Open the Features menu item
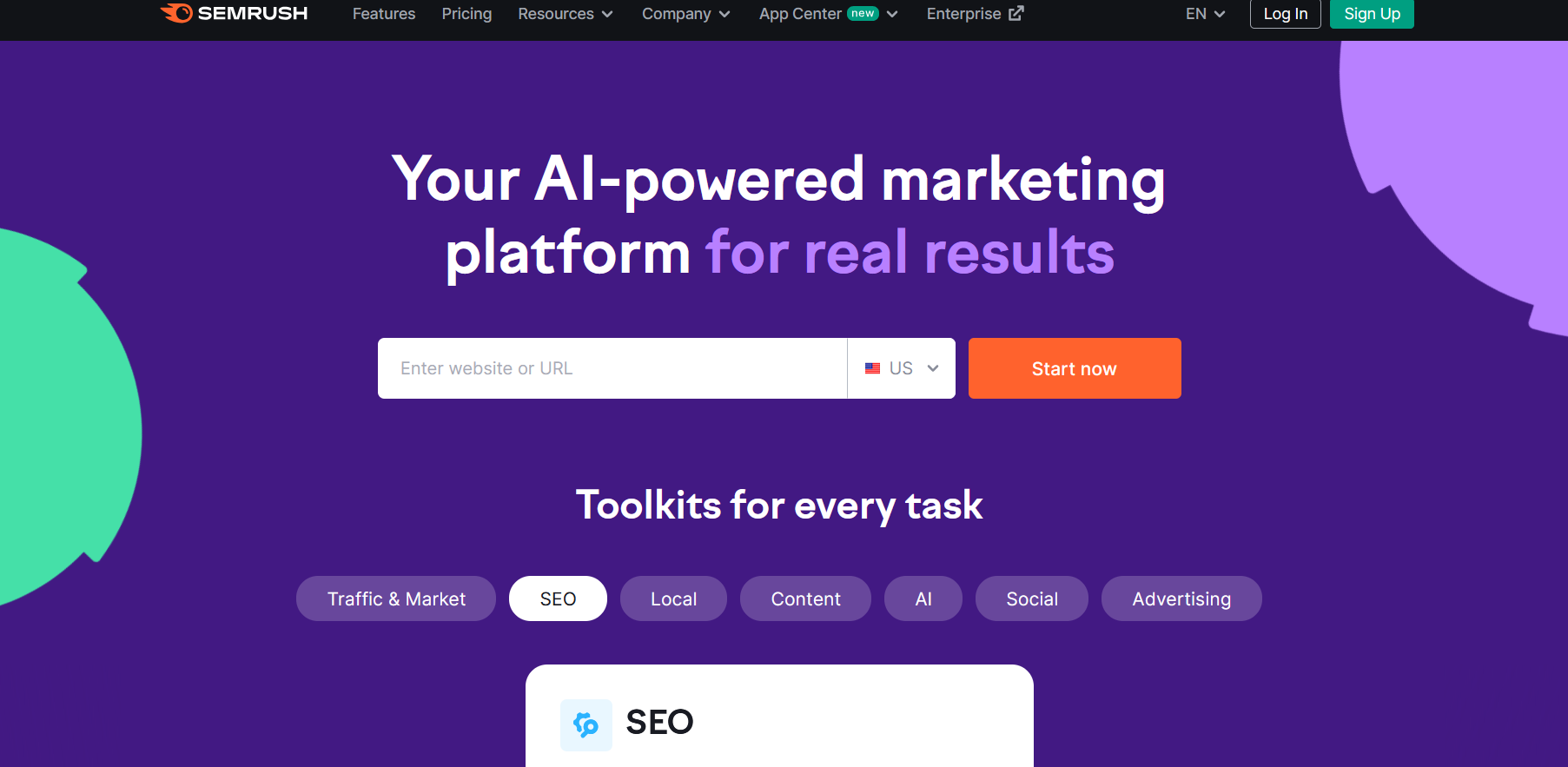 pos(384,14)
